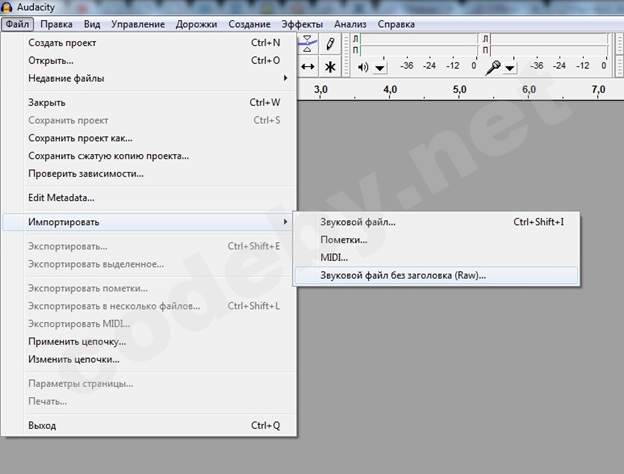This screenshot has width=624, height=474.
Task: Open dropdown arrow beside microphone icon
Action: (510, 68)
